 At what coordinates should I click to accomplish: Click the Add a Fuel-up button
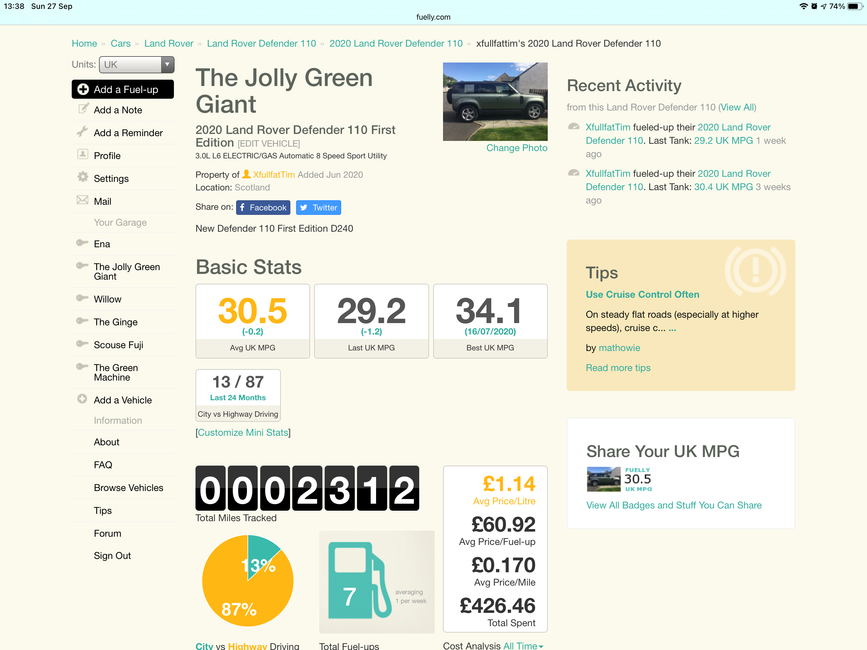click(x=123, y=89)
